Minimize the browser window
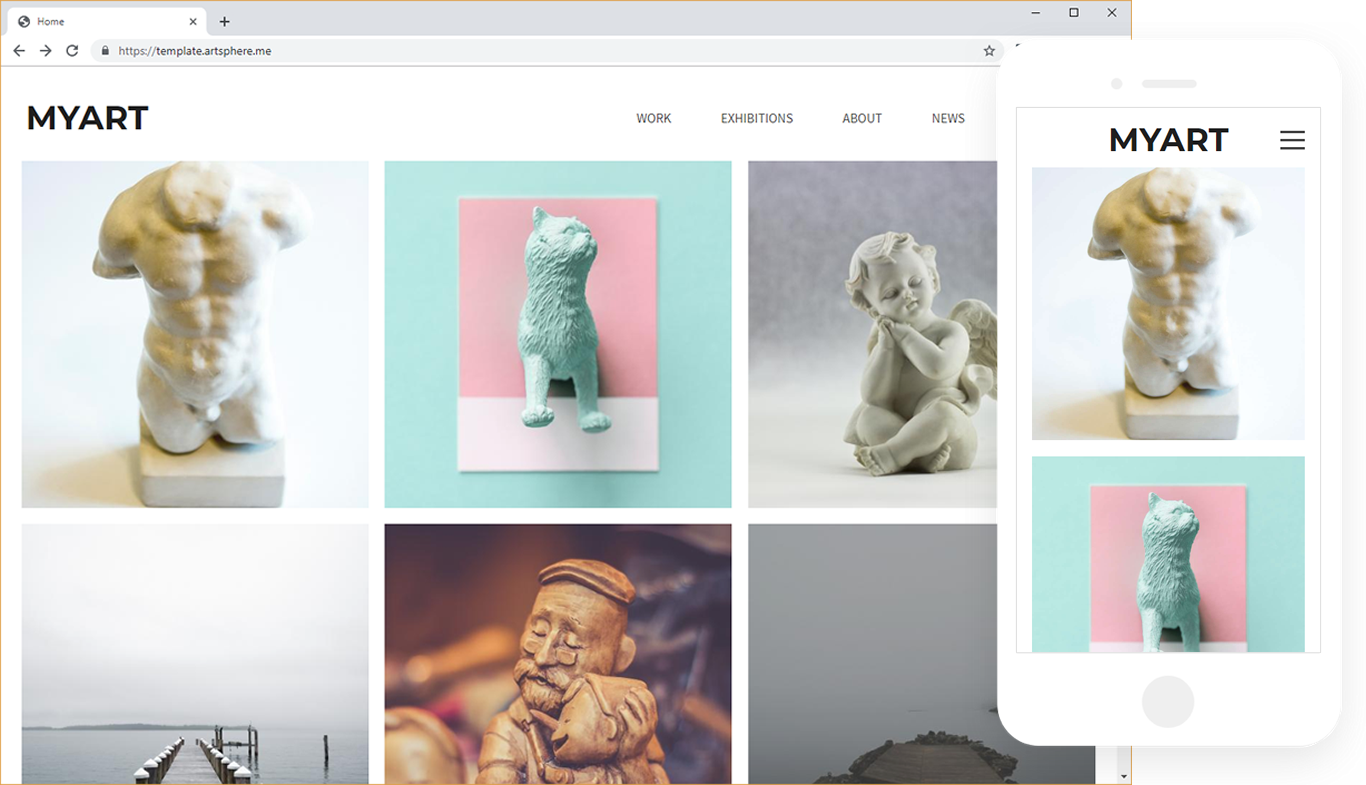Screen dimensions: 1366x785 tap(1036, 13)
